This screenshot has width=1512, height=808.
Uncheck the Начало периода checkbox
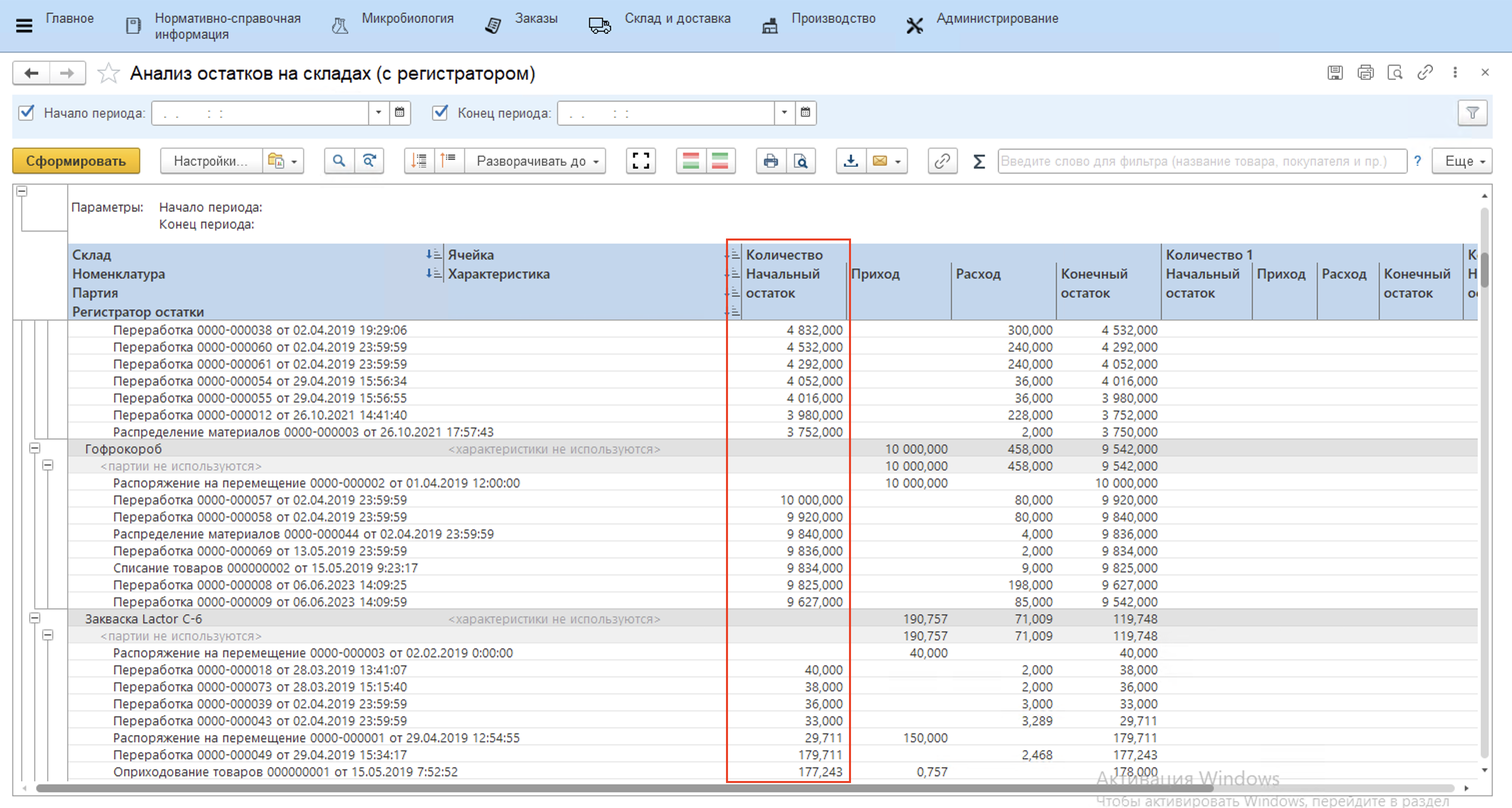coord(26,112)
